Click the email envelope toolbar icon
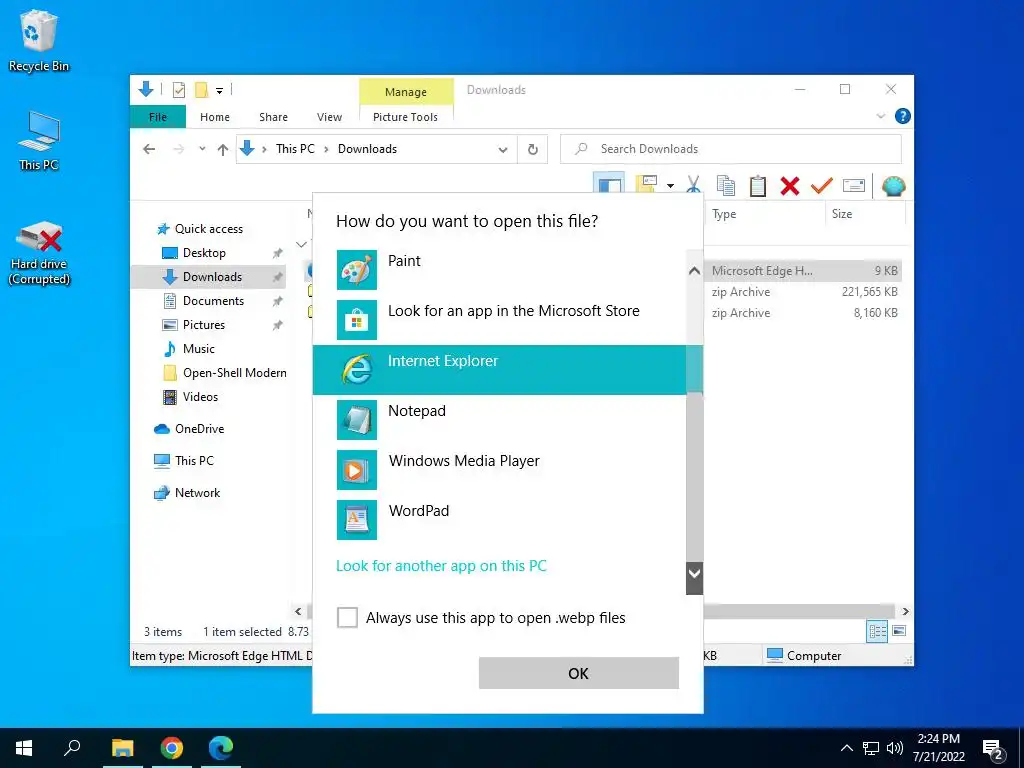This screenshot has height=768, width=1024. 854,186
